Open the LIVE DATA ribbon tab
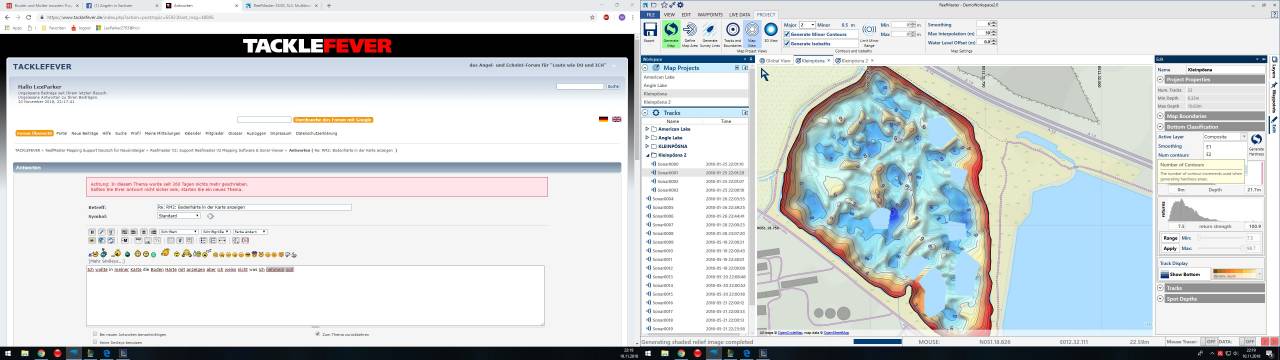This screenshot has width=1280, height=360. click(x=739, y=15)
